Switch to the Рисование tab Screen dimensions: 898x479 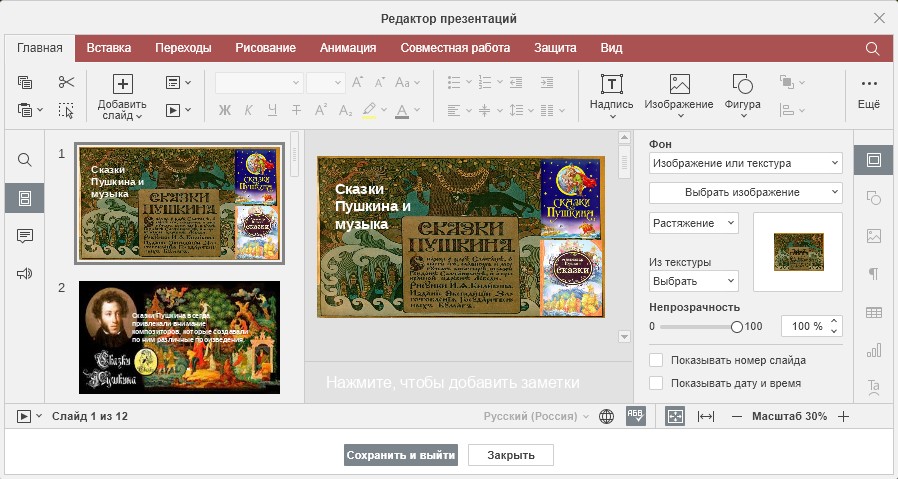tap(265, 48)
